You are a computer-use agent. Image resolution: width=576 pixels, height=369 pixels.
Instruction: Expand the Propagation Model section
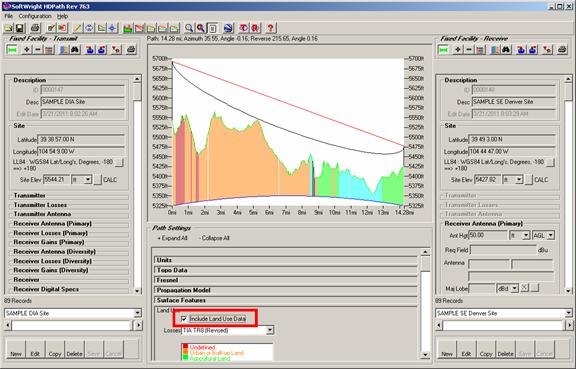[285, 290]
